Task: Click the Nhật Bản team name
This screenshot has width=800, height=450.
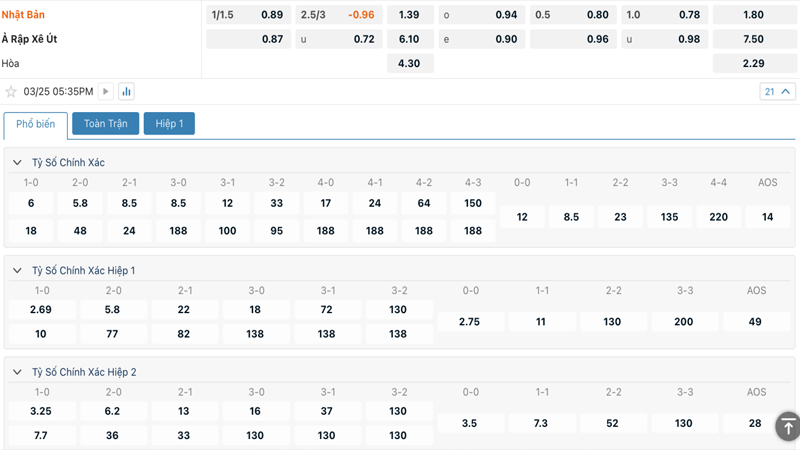Action: click(23, 15)
